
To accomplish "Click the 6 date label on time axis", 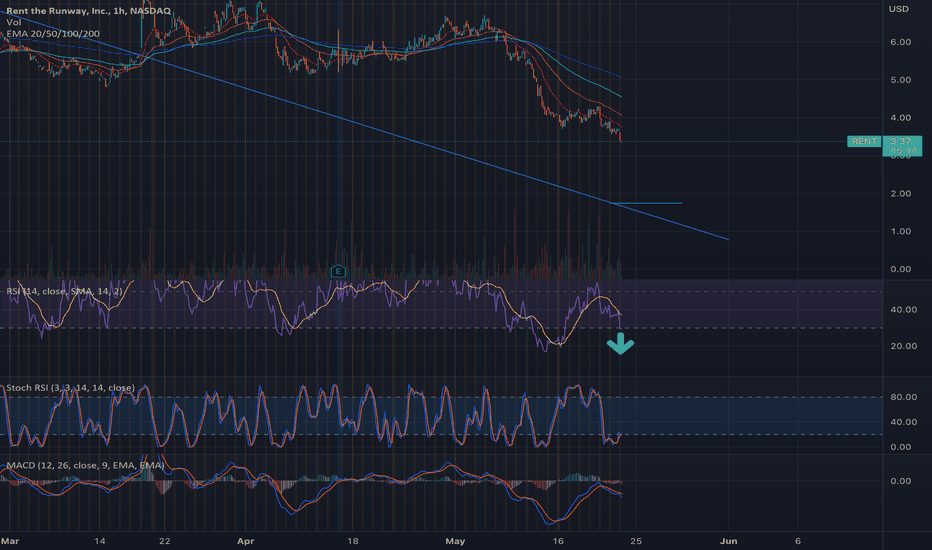I will [798, 541].
